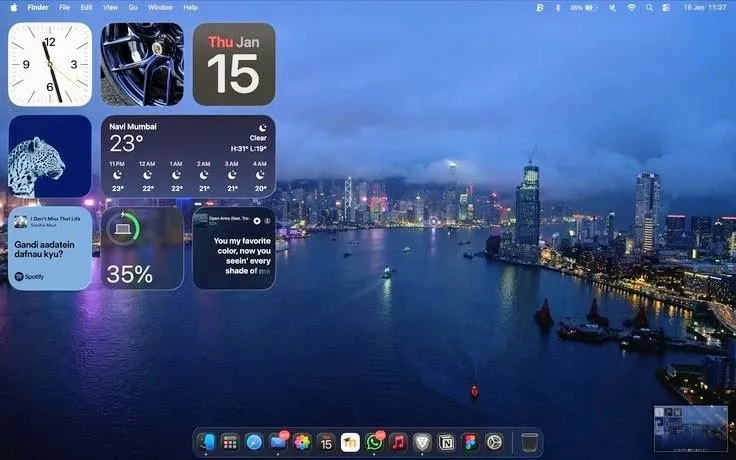
Task: Open Mail from the Dock
Action: 278,442
